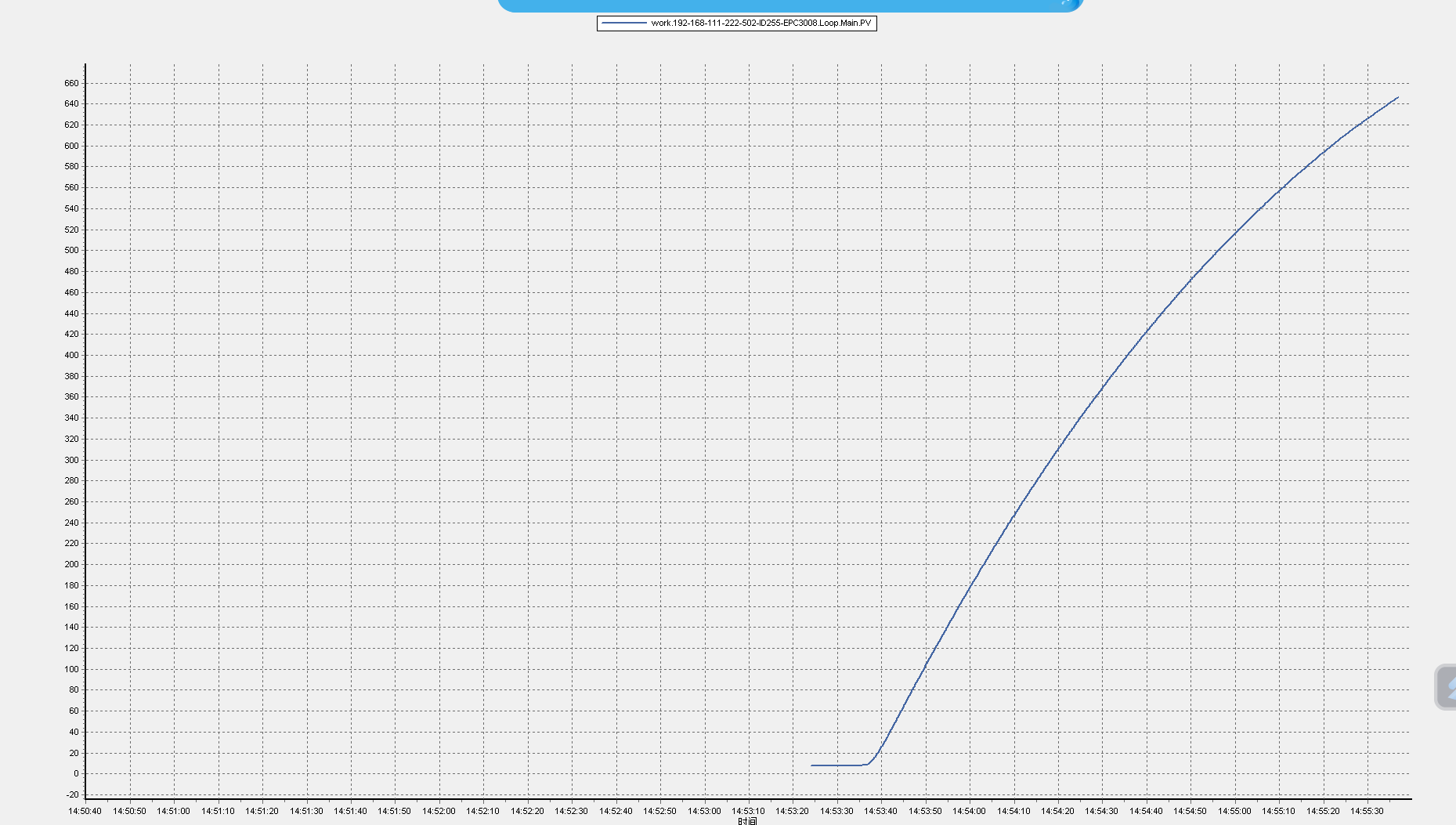The image size is (1456, 825).
Task: Click the 660 label on the y-axis
Action: tap(71, 83)
